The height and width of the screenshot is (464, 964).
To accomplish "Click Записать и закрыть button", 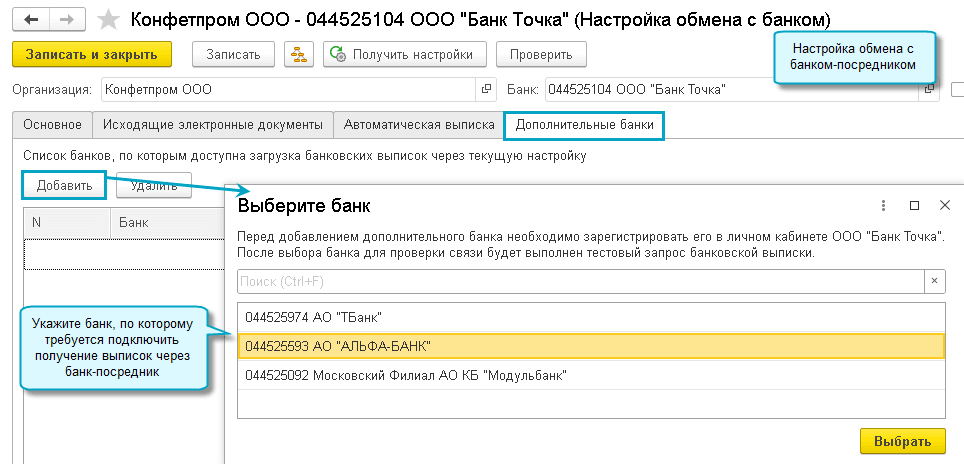I will [x=92, y=54].
